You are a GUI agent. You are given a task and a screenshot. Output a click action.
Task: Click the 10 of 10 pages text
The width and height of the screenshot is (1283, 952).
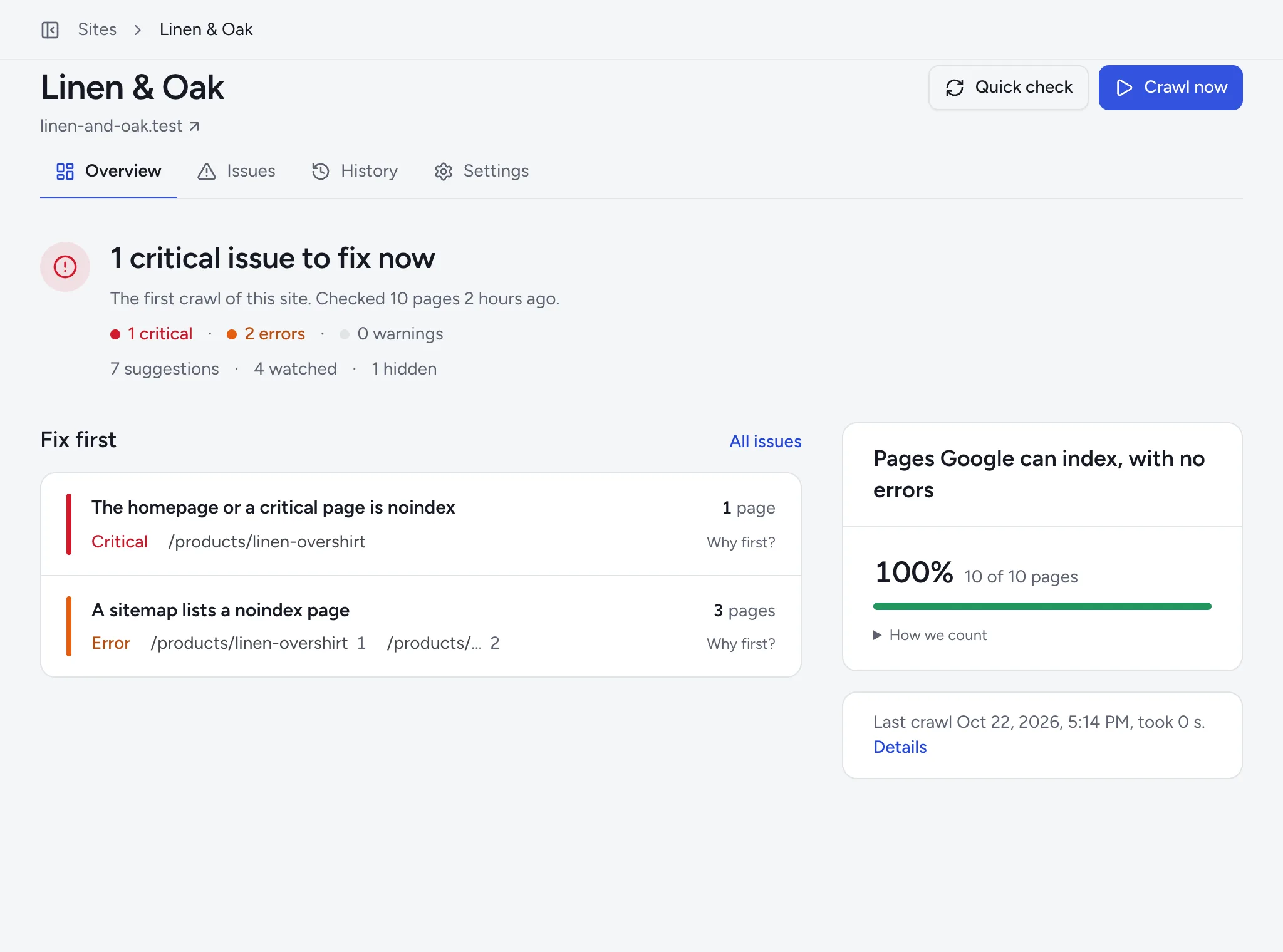pos(1021,577)
